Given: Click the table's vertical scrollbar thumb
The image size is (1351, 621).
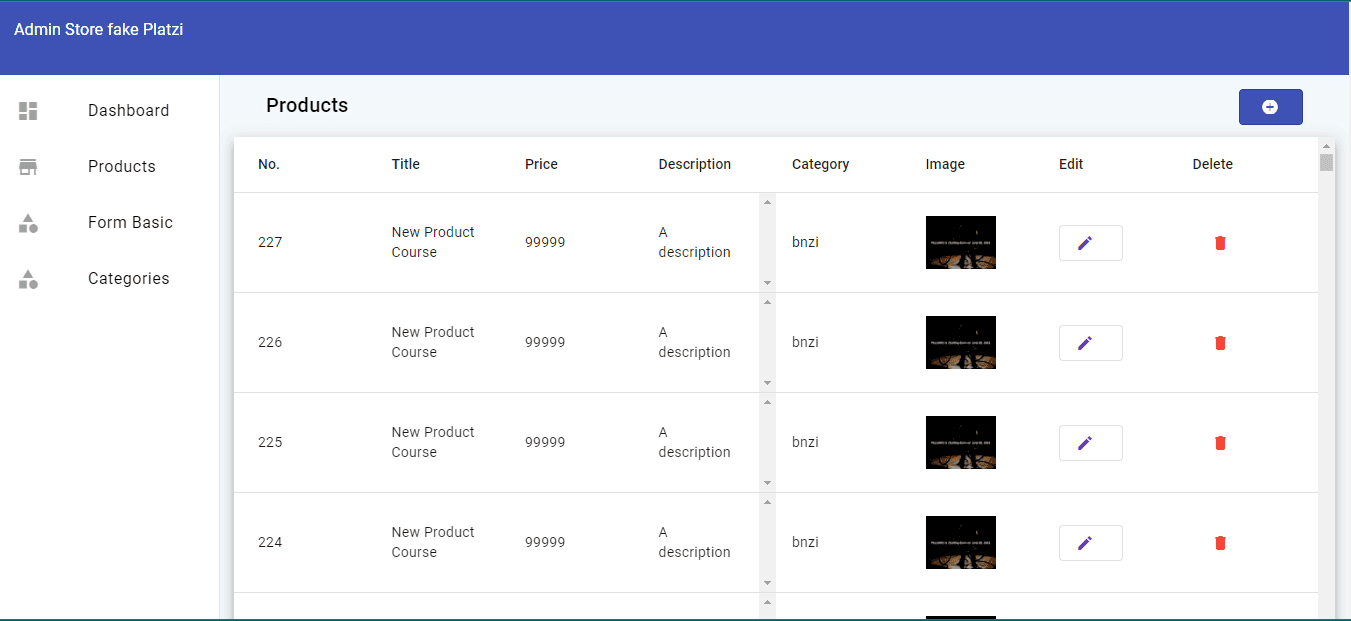Looking at the screenshot, I should [1326, 163].
